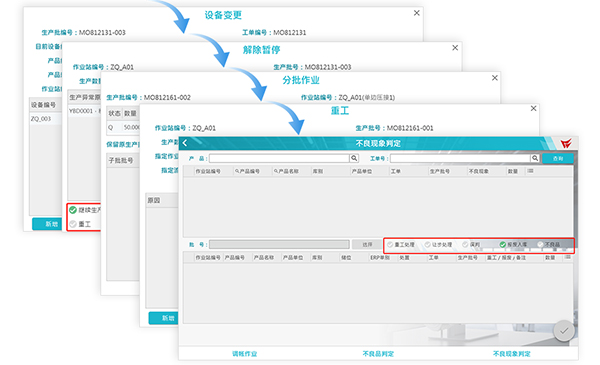The height and width of the screenshot is (365, 600).
Task: Select ZQ_003 row in 设备变更 window
Action: [46, 119]
